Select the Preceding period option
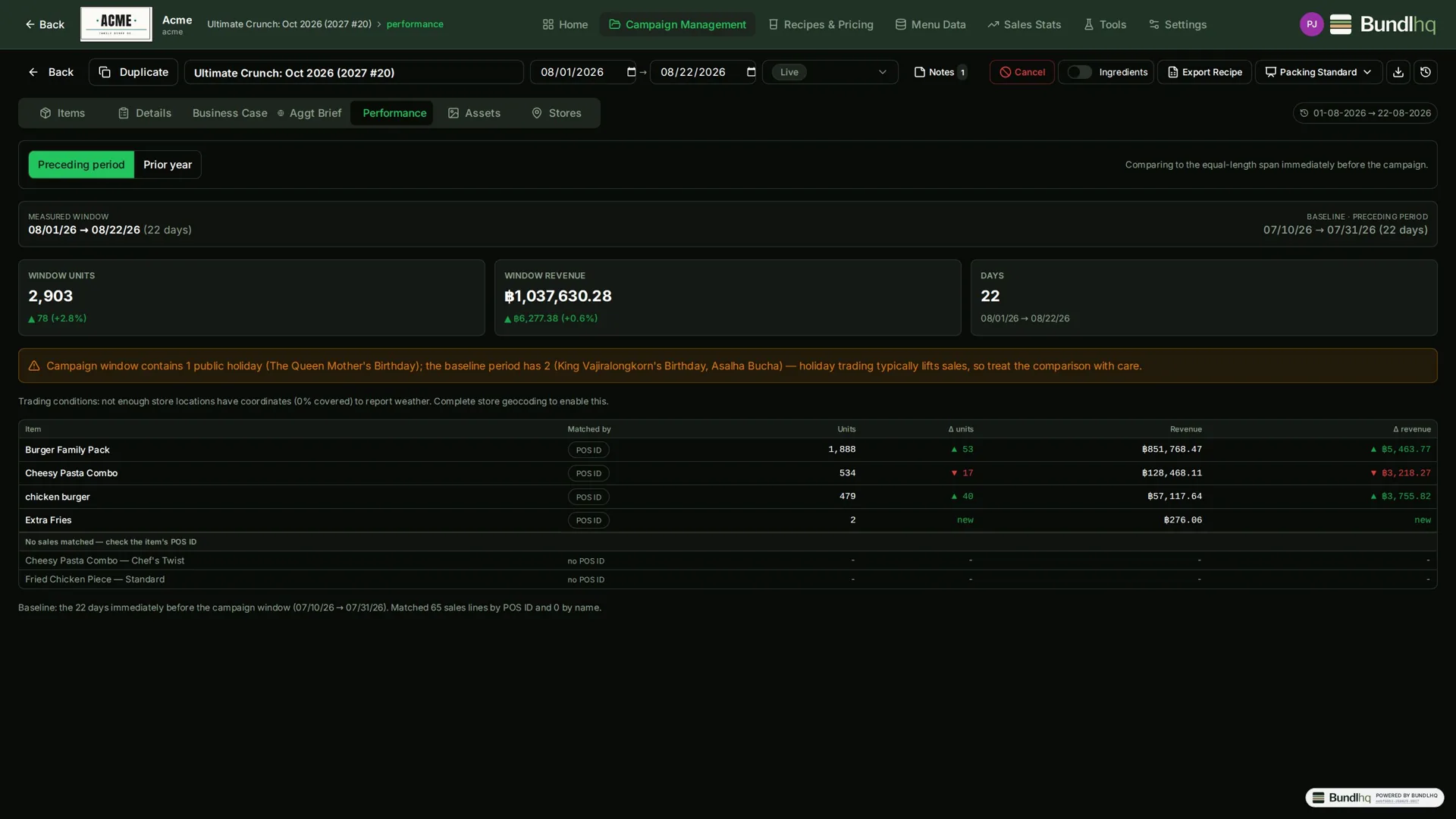1456x819 pixels. coord(81,165)
